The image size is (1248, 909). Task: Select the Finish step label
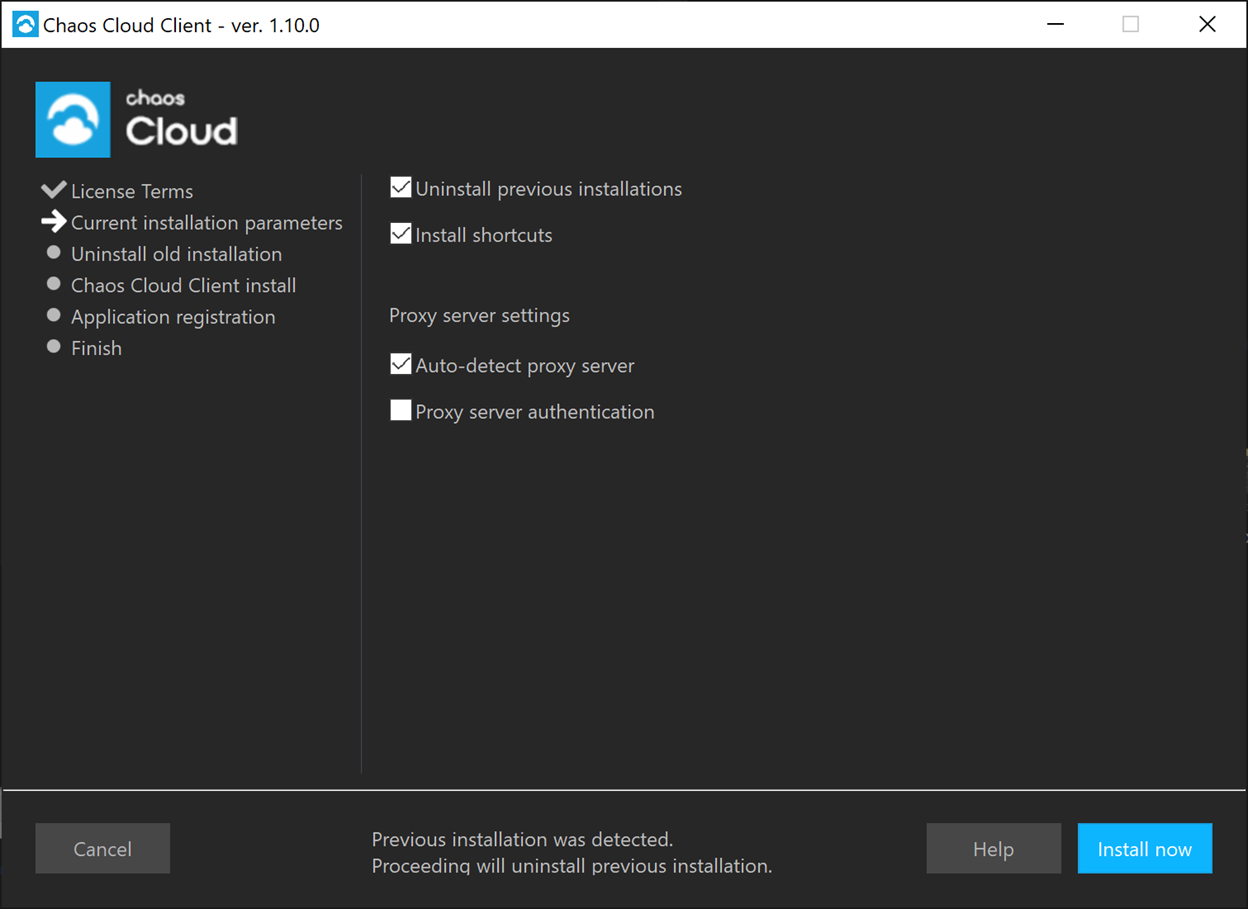click(x=96, y=347)
